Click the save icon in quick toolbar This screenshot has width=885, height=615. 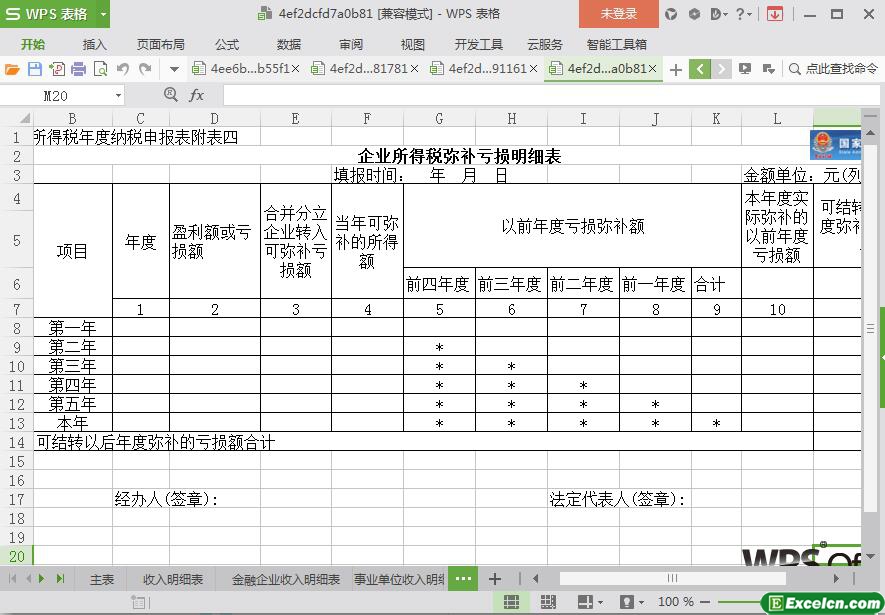34,69
